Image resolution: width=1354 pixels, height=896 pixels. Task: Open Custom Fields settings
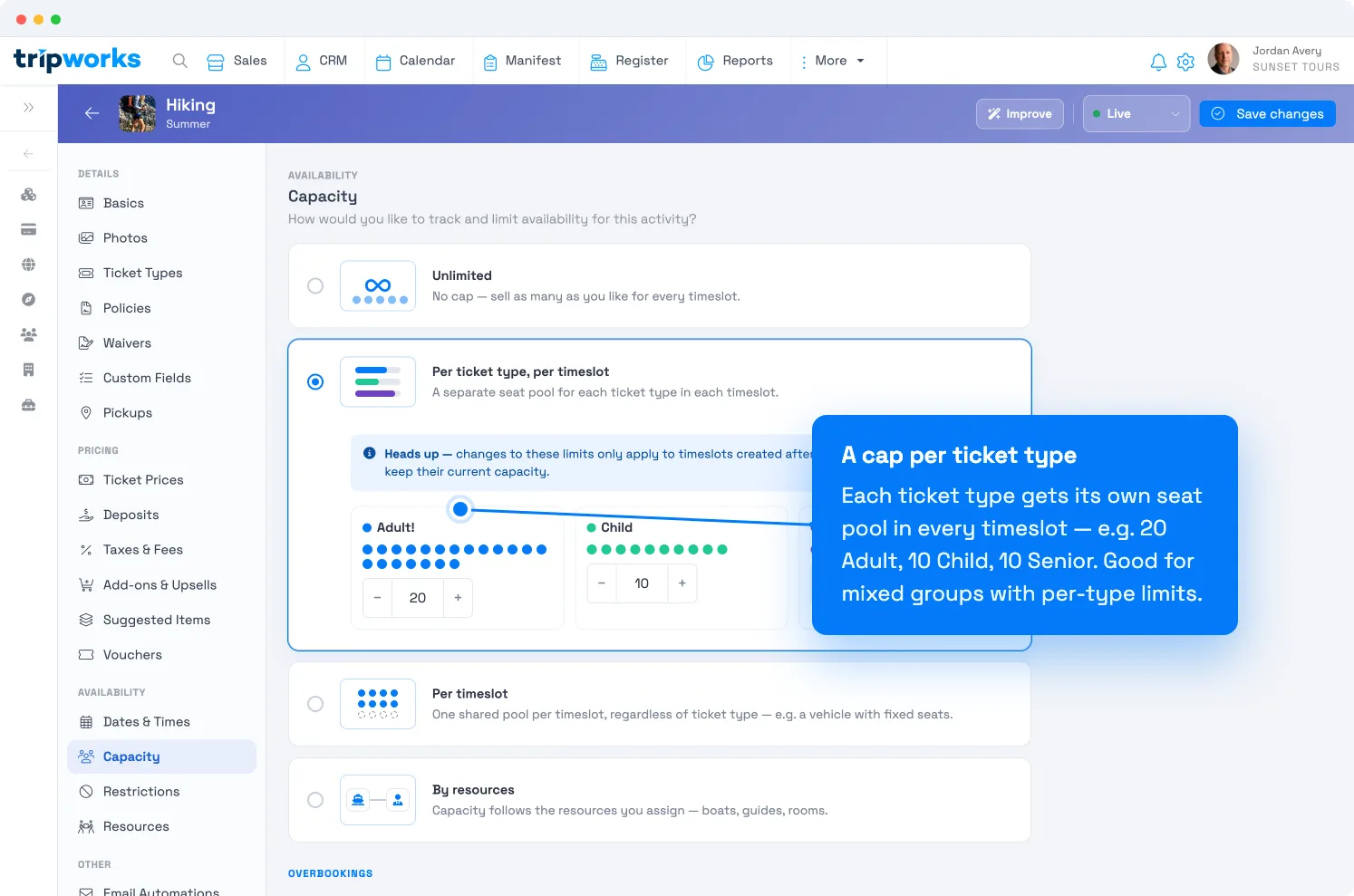pos(162,378)
